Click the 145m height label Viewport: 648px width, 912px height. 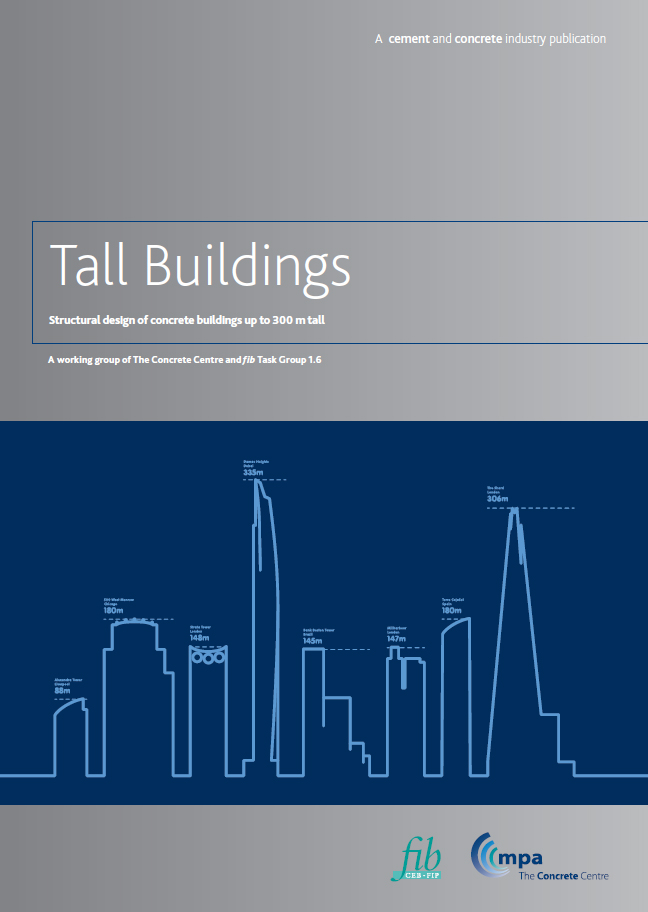pos(312,640)
